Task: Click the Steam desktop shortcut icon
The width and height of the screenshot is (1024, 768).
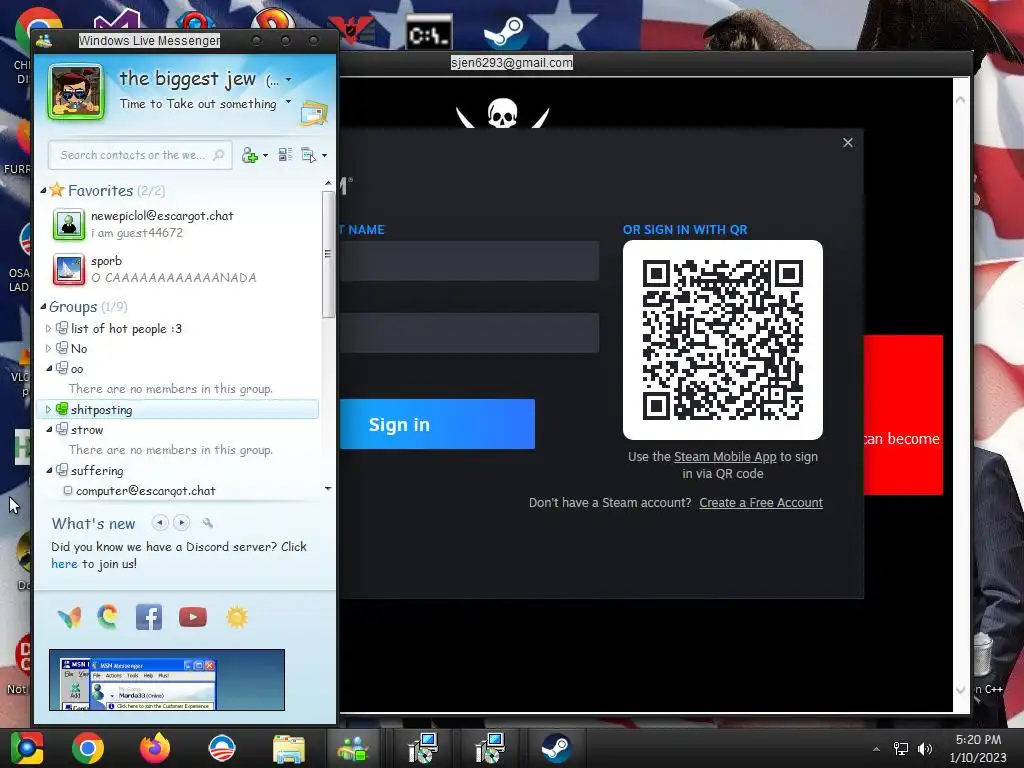Action: tap(505, 32)
